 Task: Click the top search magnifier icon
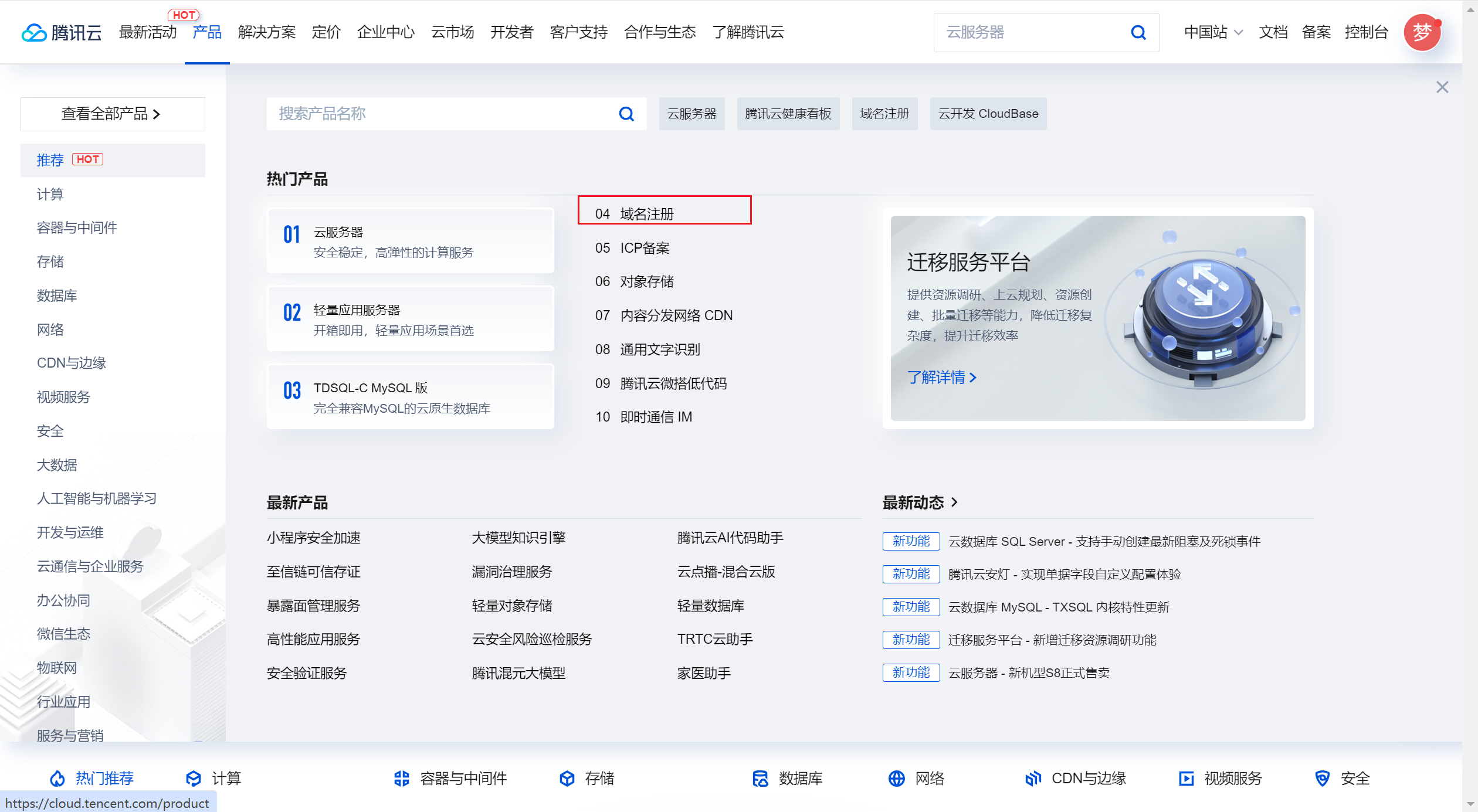1138,32
